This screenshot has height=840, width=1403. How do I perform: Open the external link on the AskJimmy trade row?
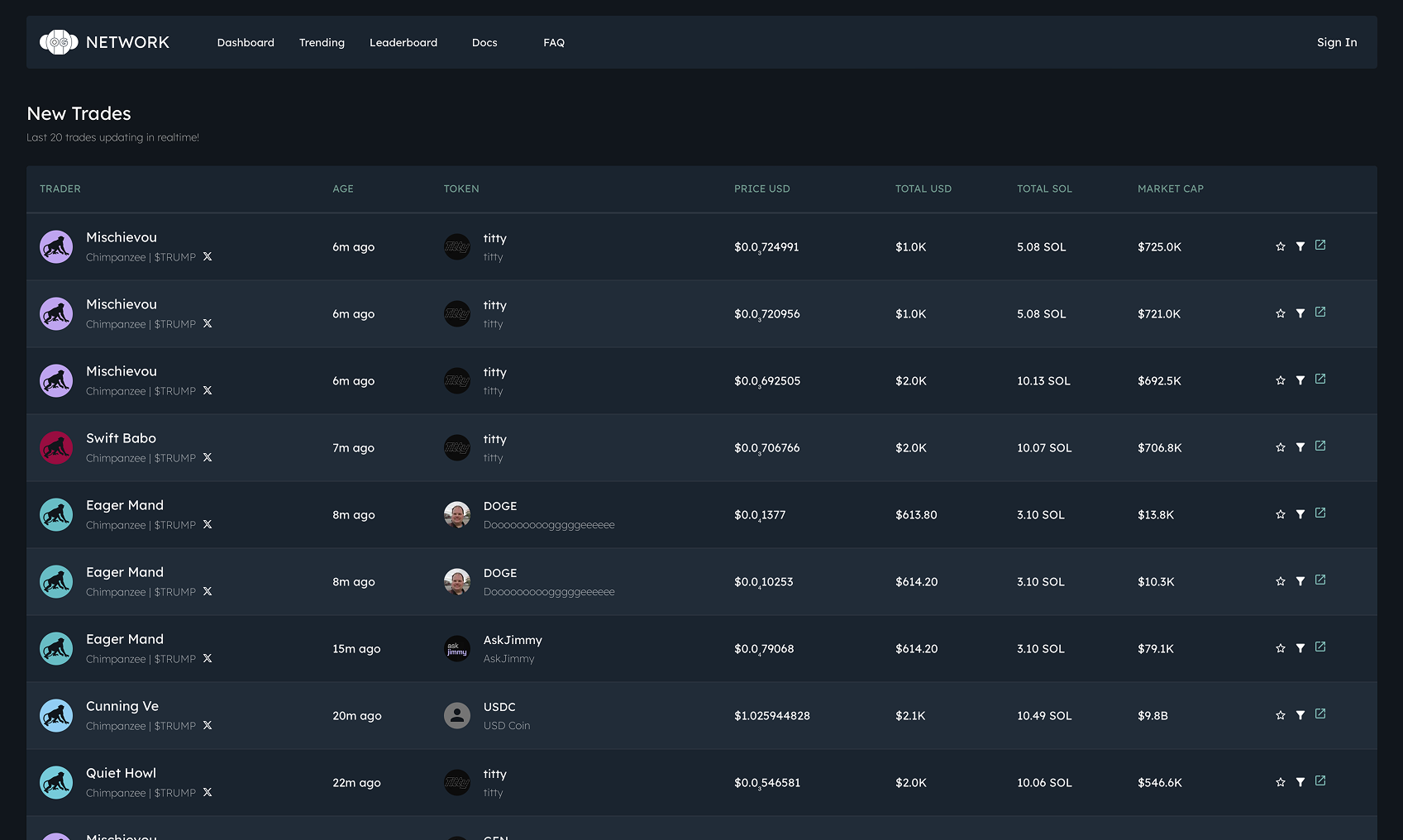(1320, 647)
